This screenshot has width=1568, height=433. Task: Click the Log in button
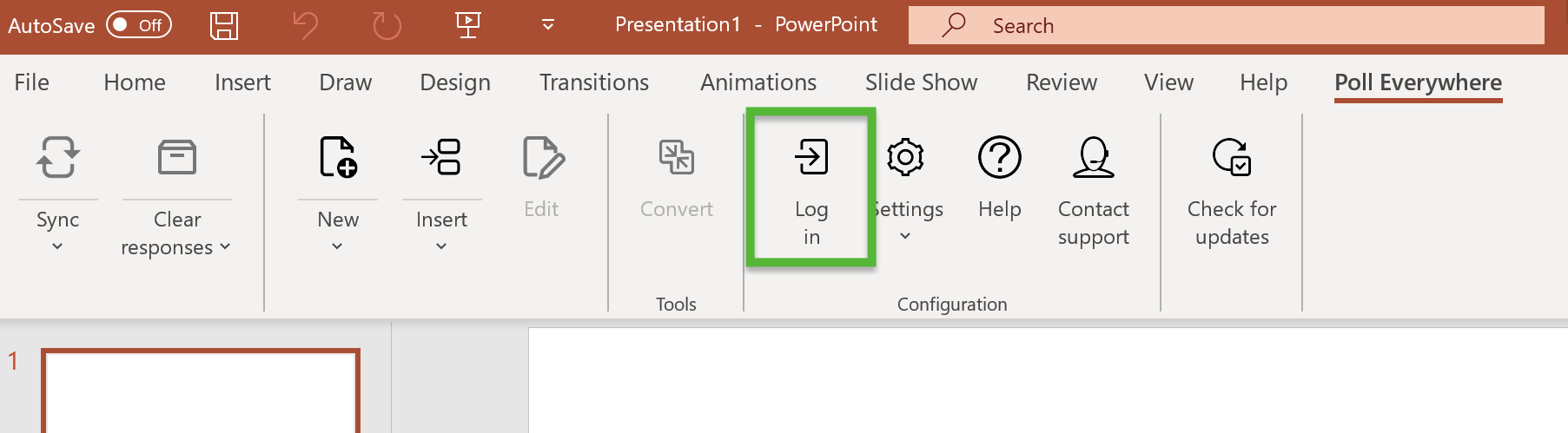(811, 187)
